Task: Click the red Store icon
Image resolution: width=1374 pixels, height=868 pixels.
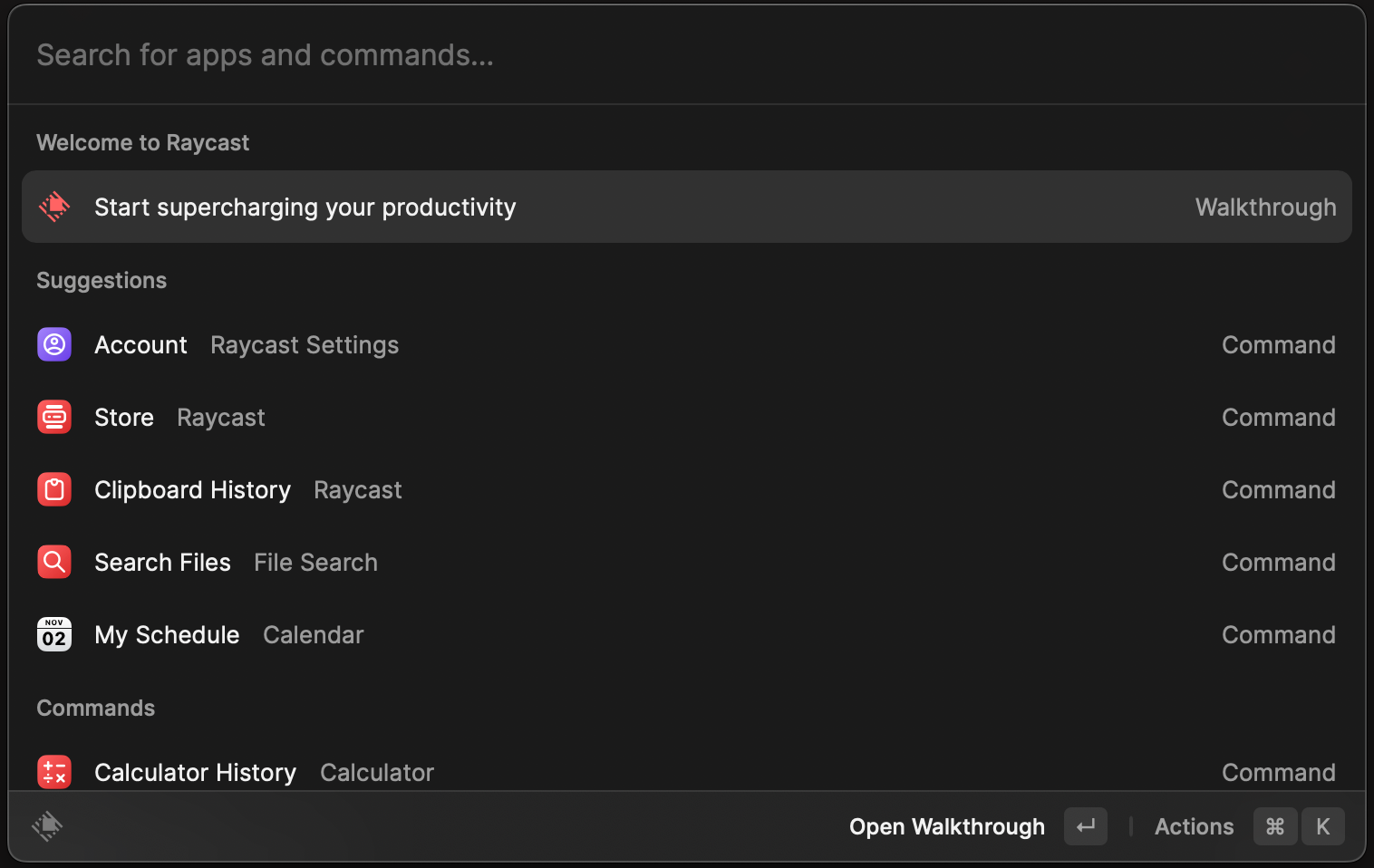Action: click(54, 417)
